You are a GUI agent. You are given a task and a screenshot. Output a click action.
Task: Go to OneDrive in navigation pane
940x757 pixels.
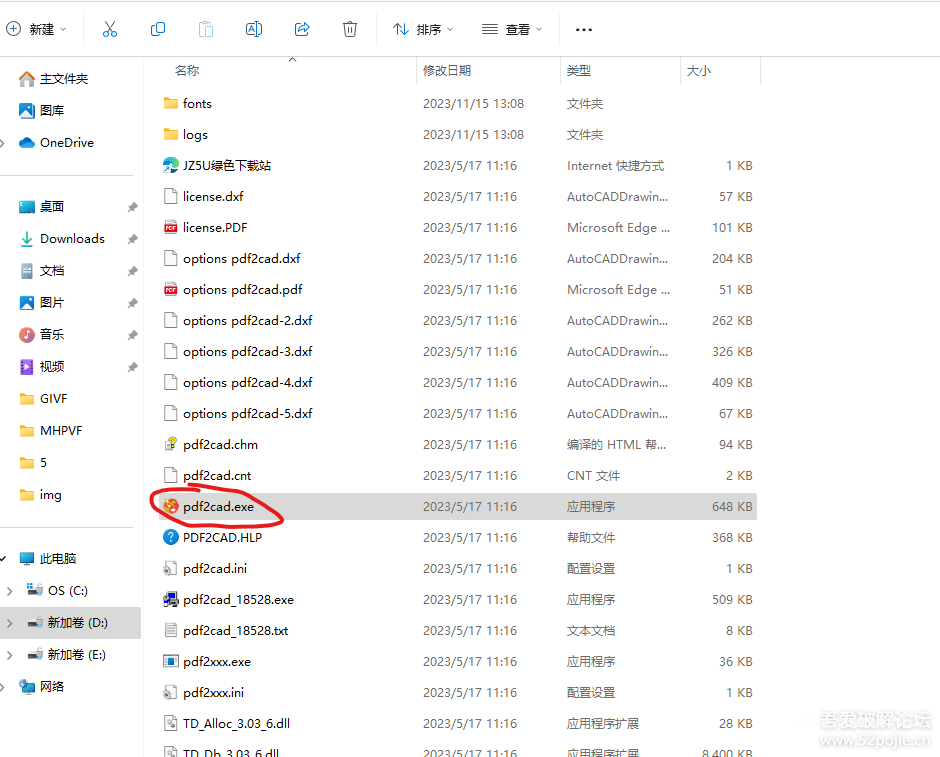66,143
